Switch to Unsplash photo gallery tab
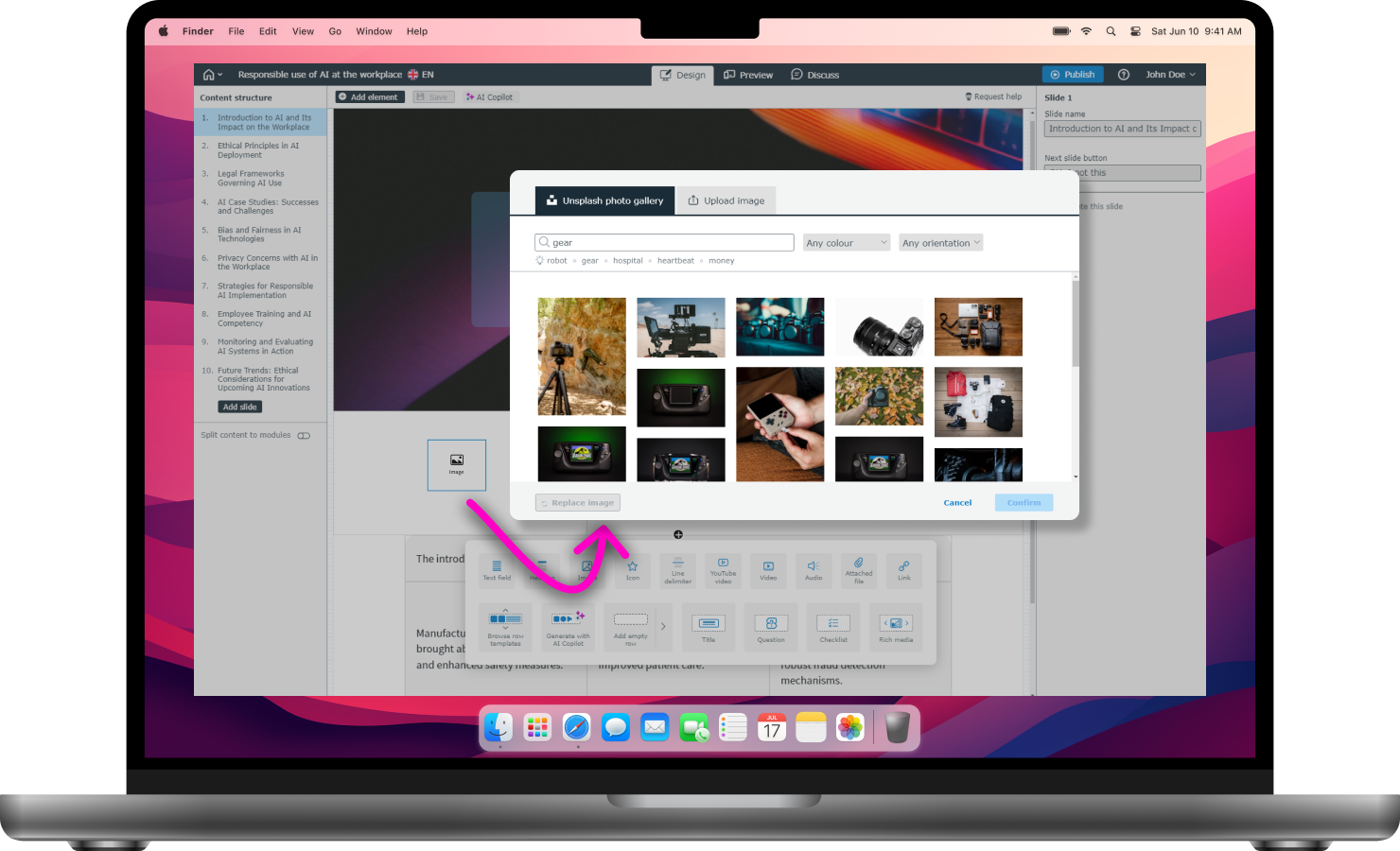The image size is (1400, 851). (x=605, y=200)
